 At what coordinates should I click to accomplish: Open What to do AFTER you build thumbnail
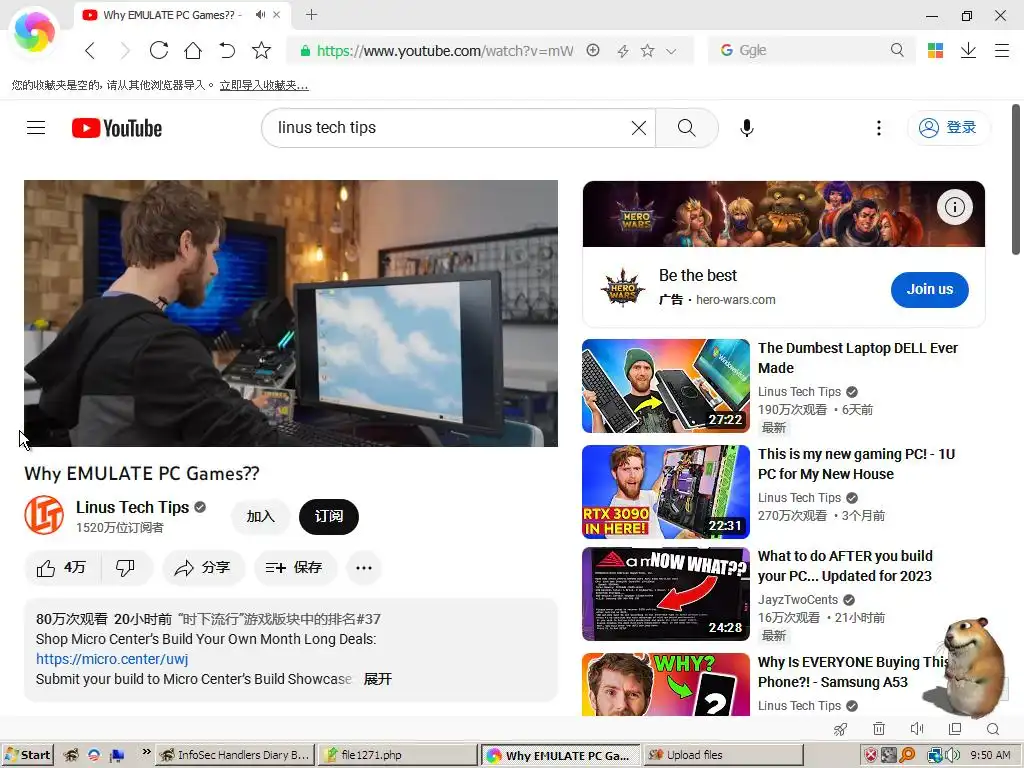[x=665, y=594]
